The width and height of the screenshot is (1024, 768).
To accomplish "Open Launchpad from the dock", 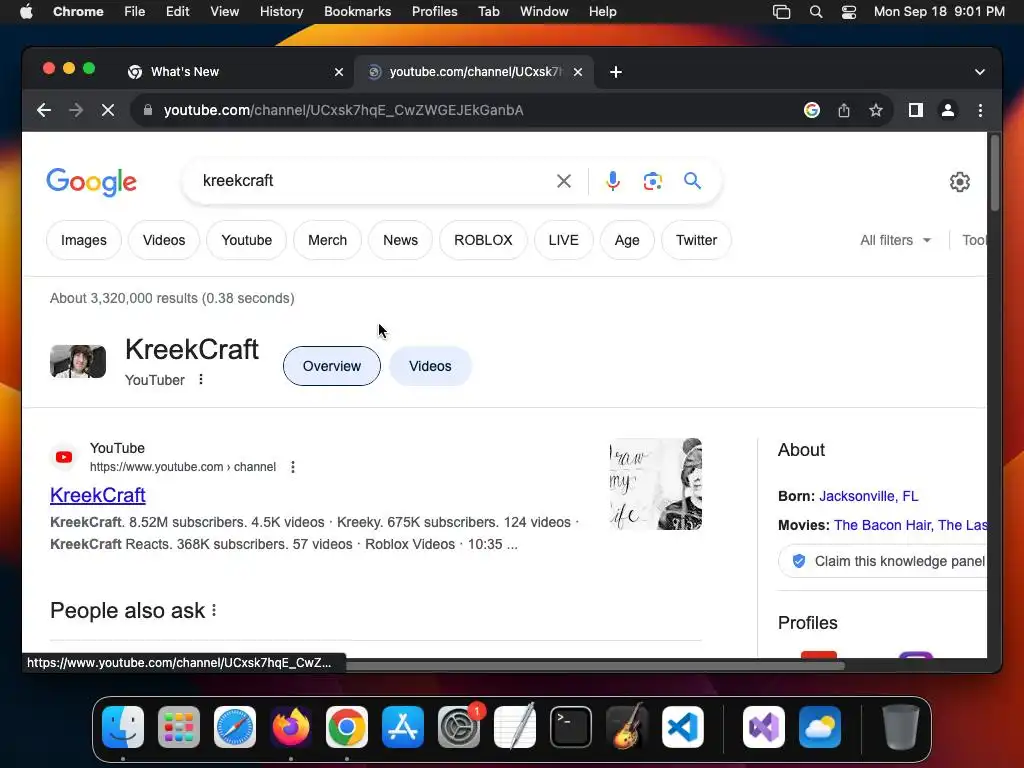I will (178, 727).
